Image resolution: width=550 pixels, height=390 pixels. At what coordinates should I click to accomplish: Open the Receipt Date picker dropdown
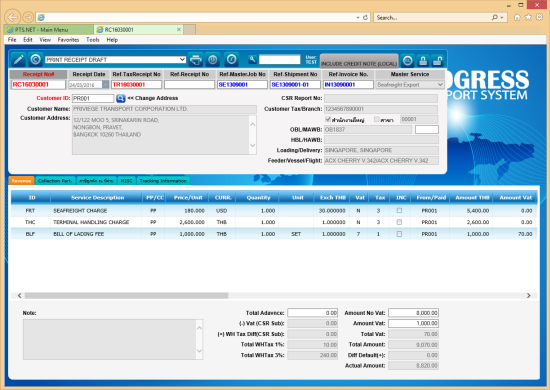106,85
